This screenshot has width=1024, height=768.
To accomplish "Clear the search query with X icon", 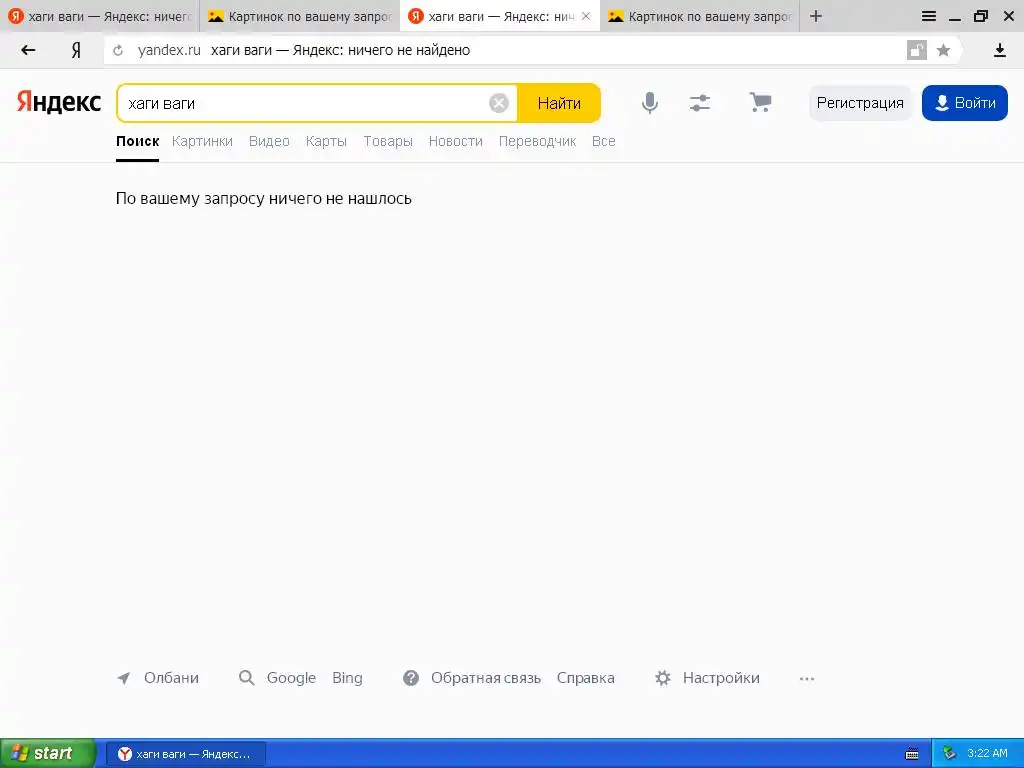I will click(499, 103).
